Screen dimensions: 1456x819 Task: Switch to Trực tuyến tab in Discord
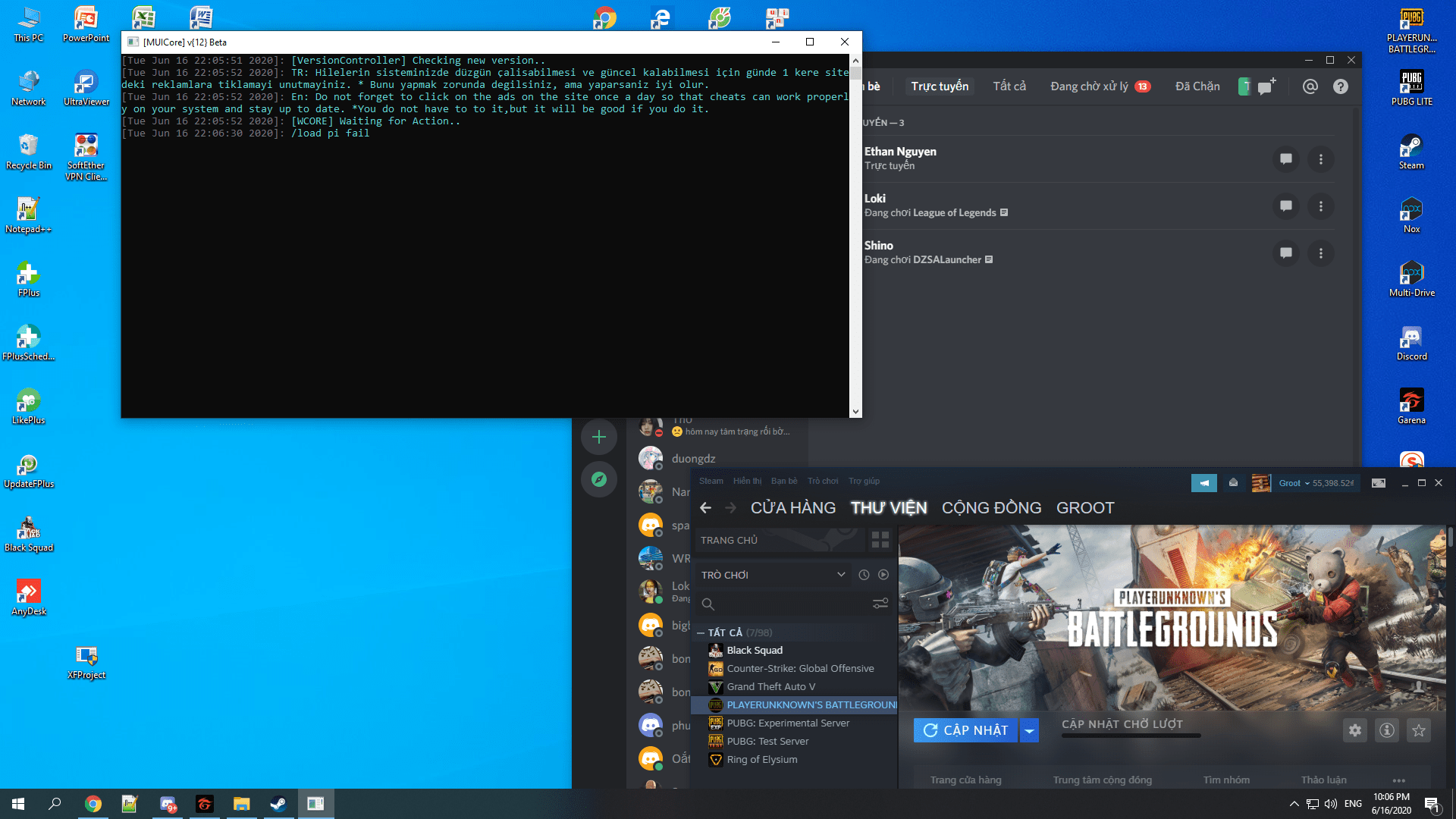coord(940,86)
